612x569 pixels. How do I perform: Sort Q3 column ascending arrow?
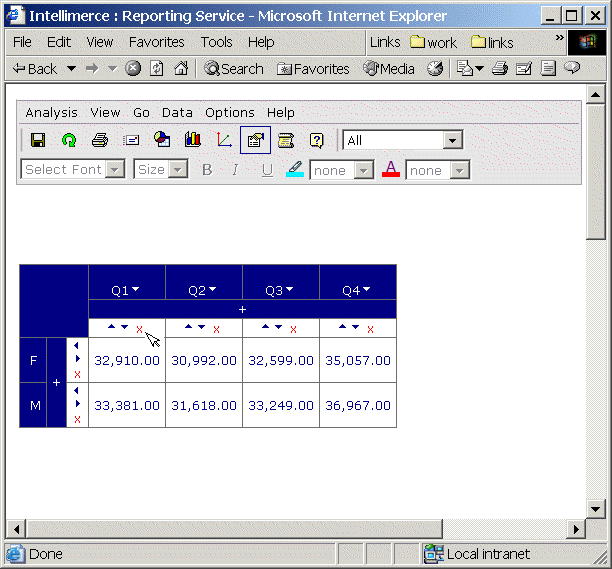pyautogui.click(x=265, y=326)
